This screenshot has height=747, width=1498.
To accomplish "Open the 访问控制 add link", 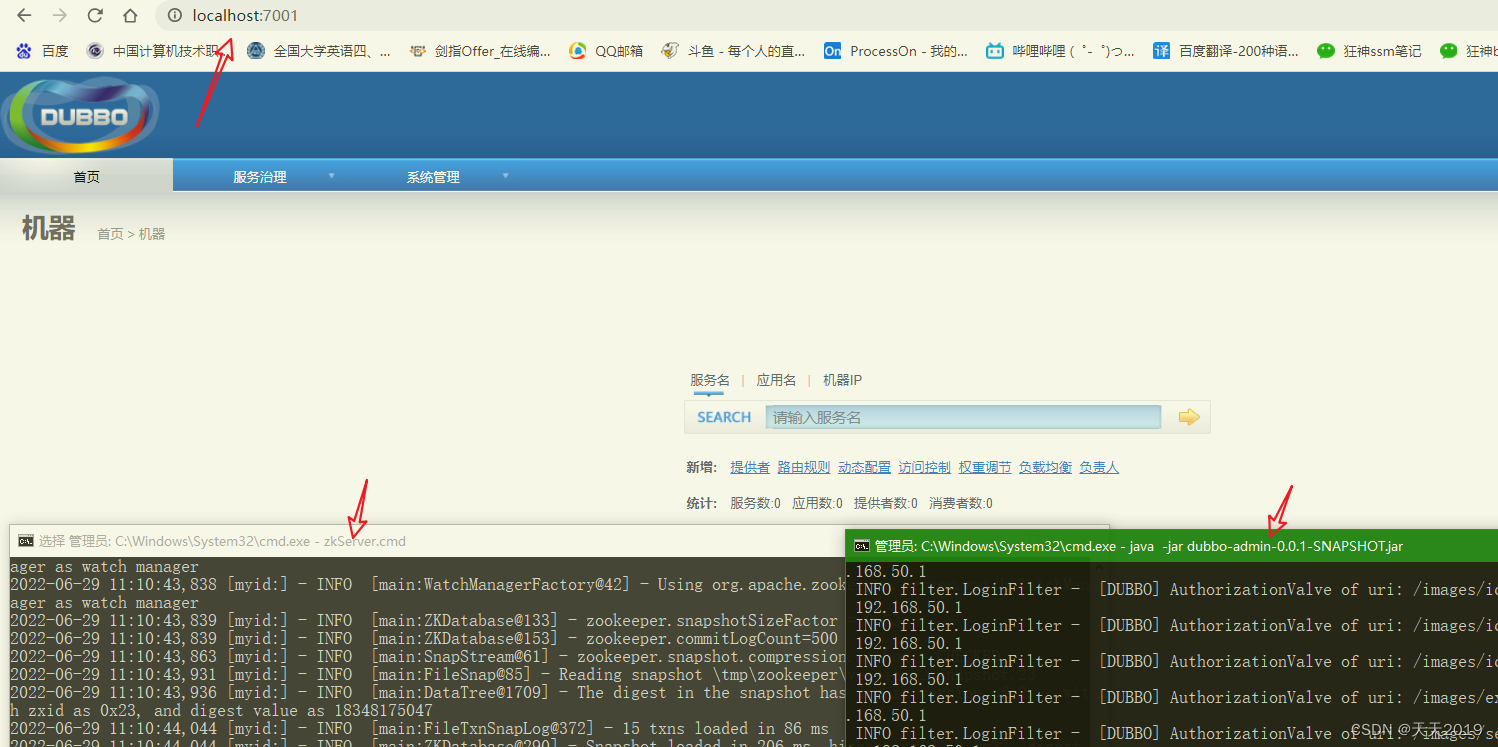I will pyautogui.click(x=925, y=467).
